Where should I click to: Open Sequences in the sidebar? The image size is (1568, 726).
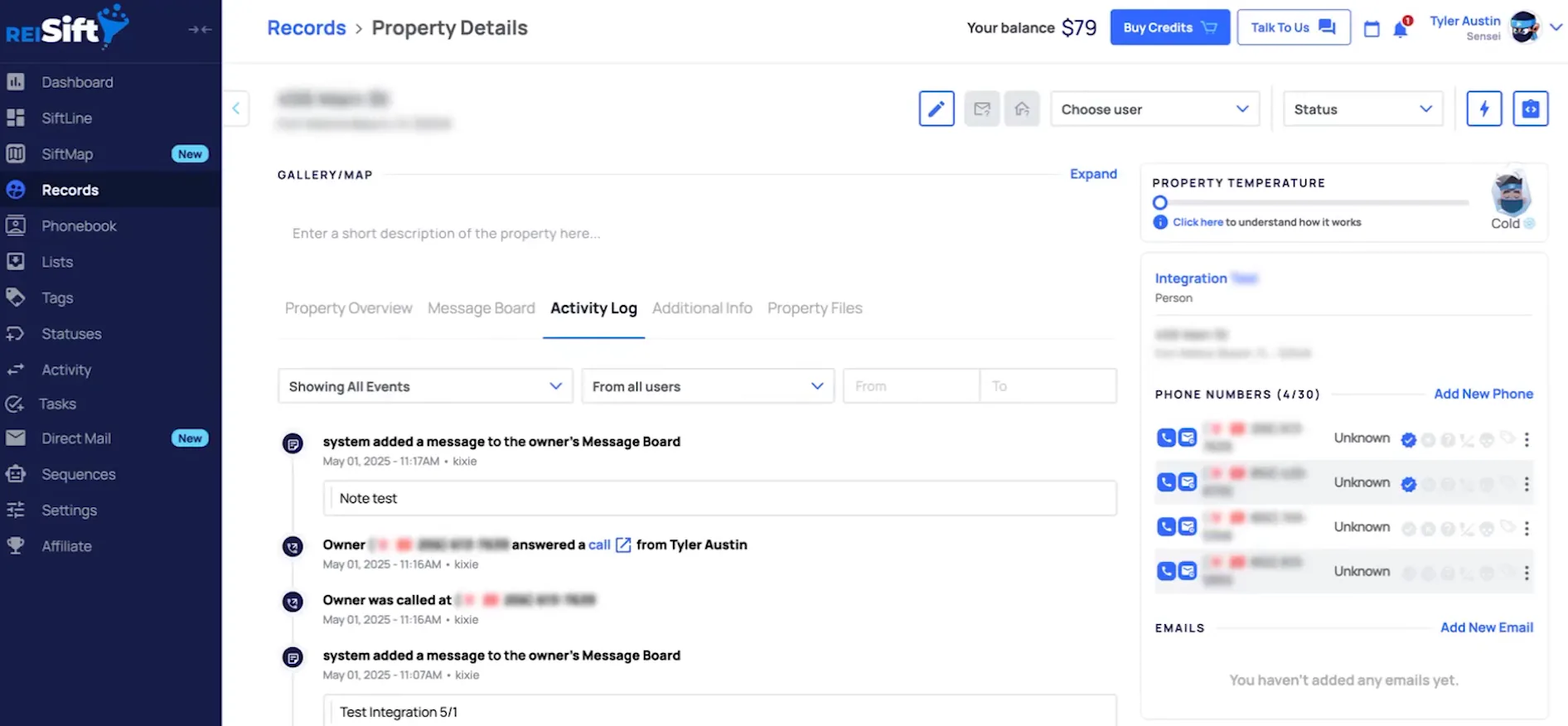tap(79, 474)
